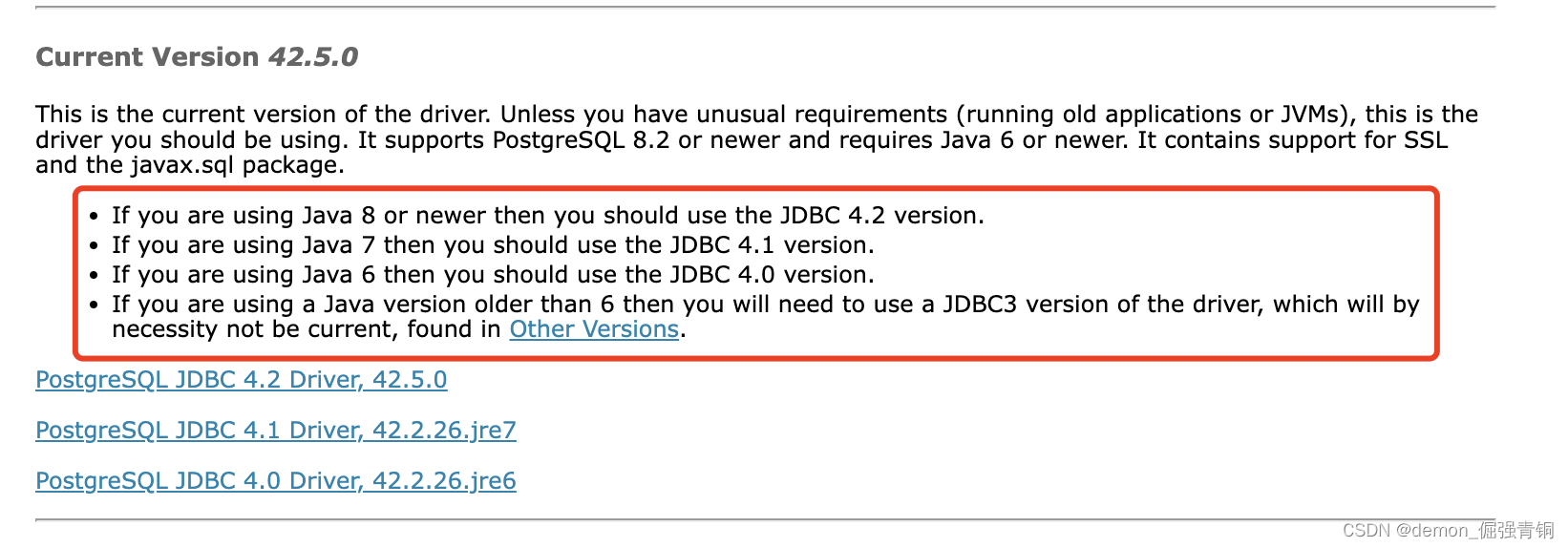Click the bullet dot before the Java 6 item

tap(94, 276)
